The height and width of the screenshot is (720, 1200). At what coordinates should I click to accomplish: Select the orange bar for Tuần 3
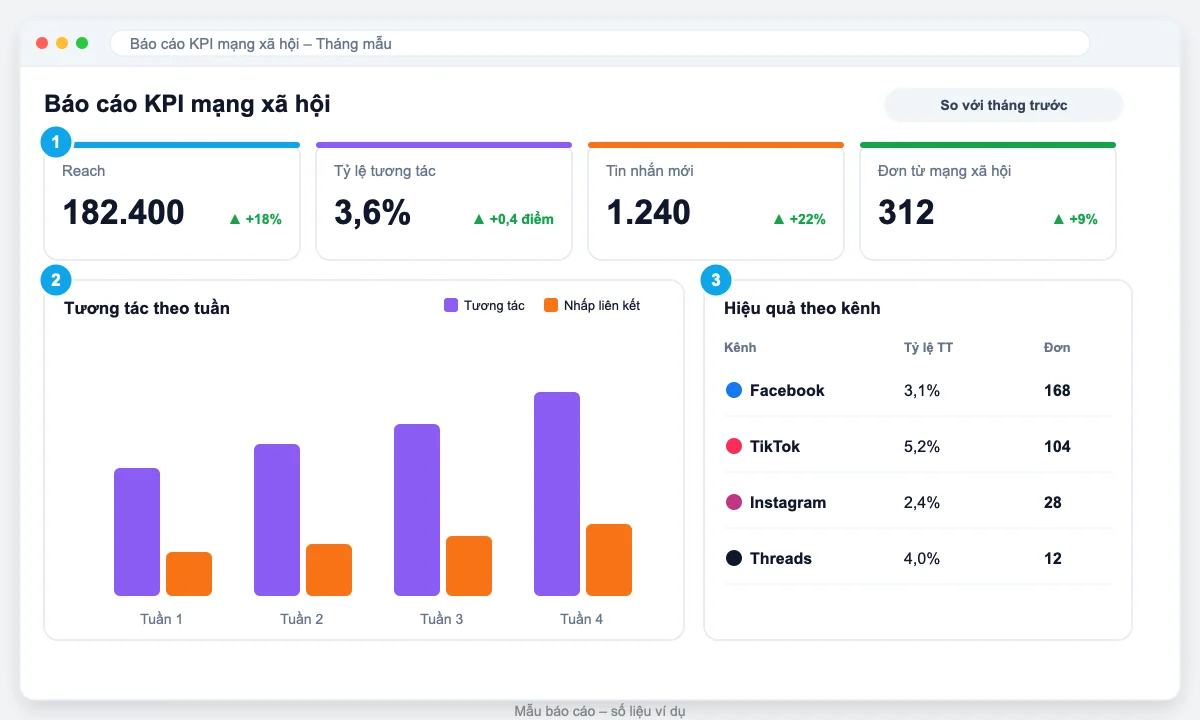469,566
